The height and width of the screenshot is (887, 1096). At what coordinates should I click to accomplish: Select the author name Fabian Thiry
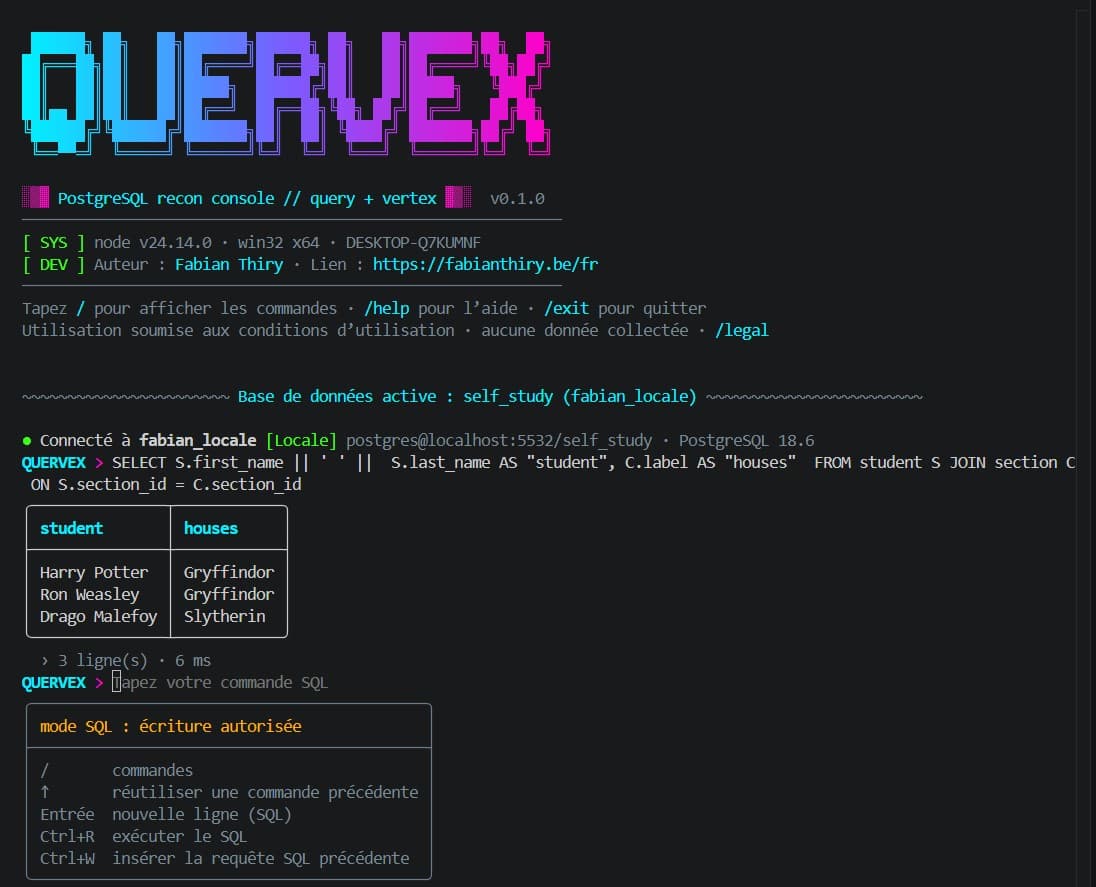pos(229,264)
